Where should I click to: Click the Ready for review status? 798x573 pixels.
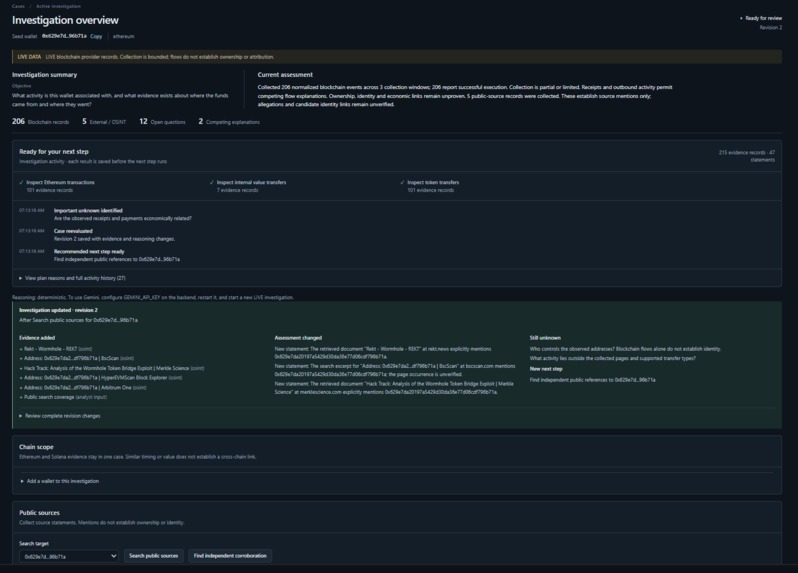761,18
